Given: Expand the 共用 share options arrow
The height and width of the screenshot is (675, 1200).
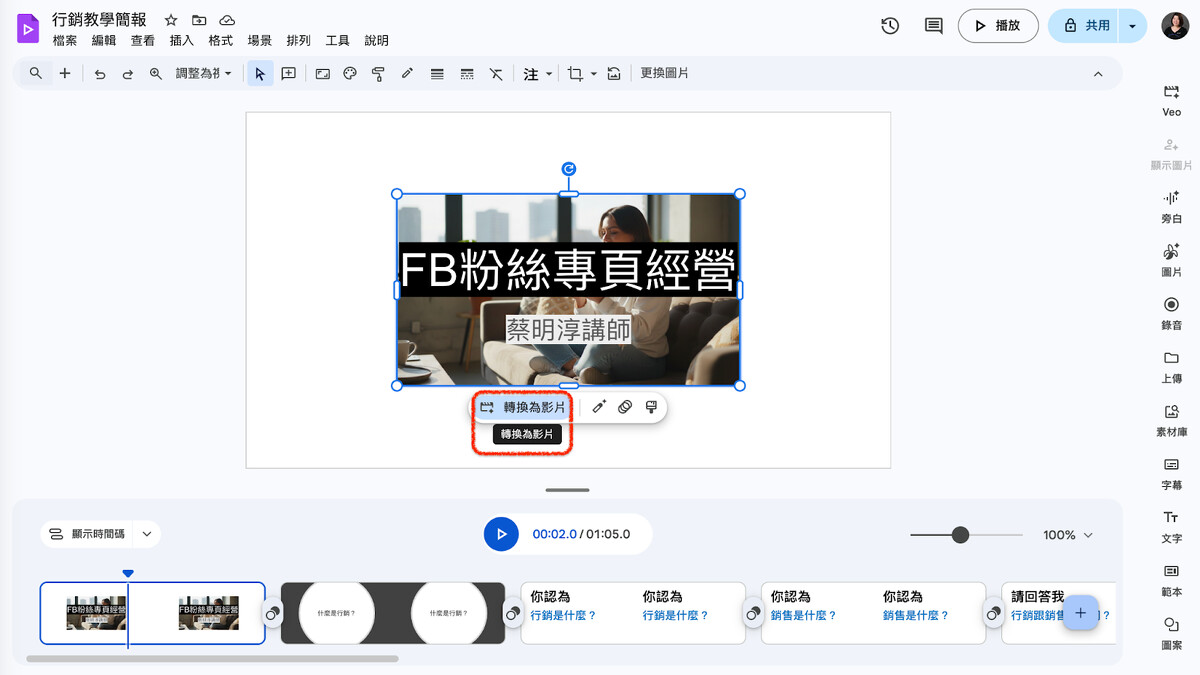Looking at the screenshot, I should click(1132, 26).
